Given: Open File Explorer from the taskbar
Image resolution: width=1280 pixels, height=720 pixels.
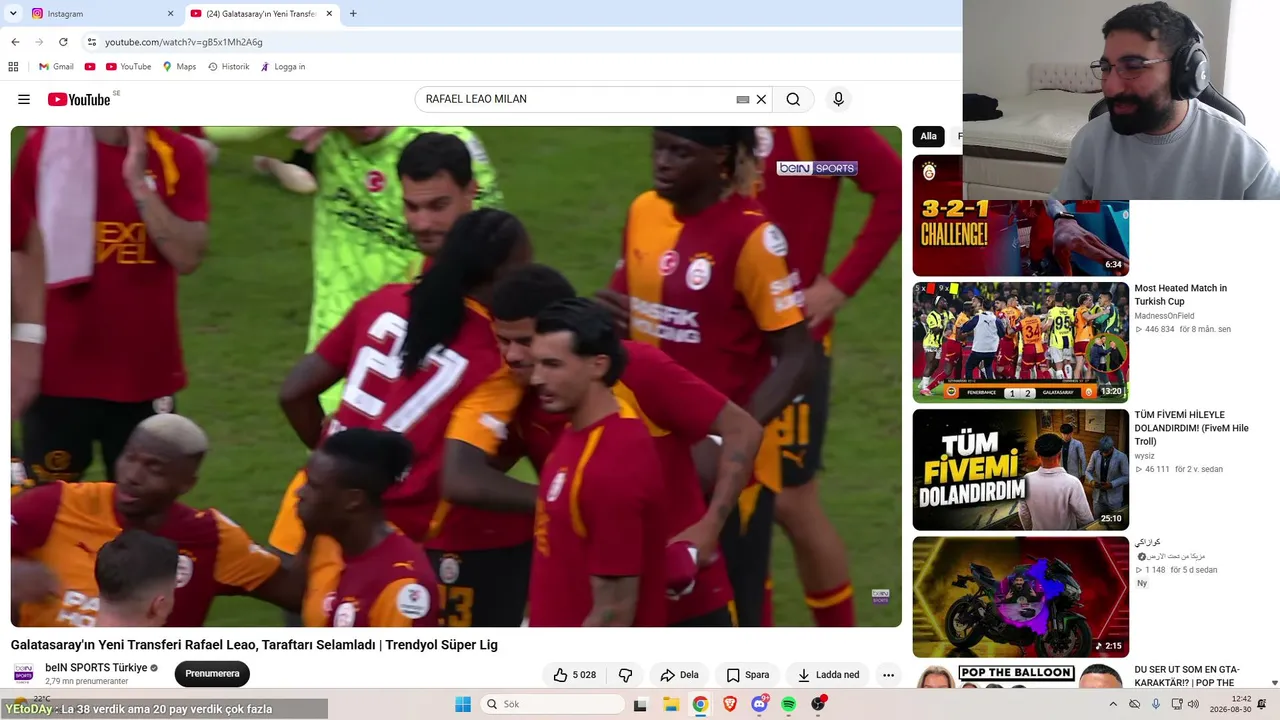Looking at the screenshot, I should (671, 704).
